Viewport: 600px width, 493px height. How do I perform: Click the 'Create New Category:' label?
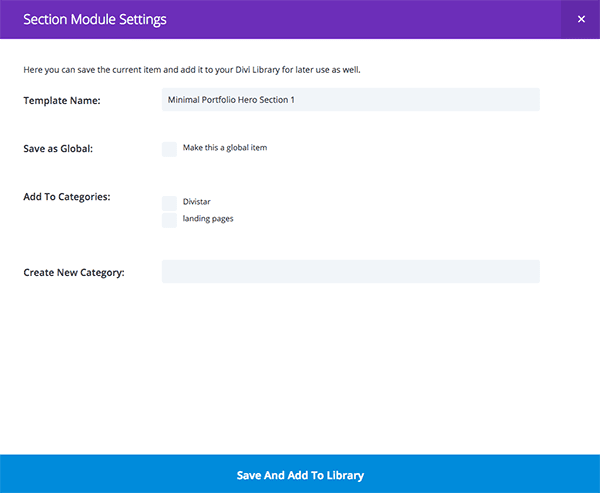(x=74, y=272)
